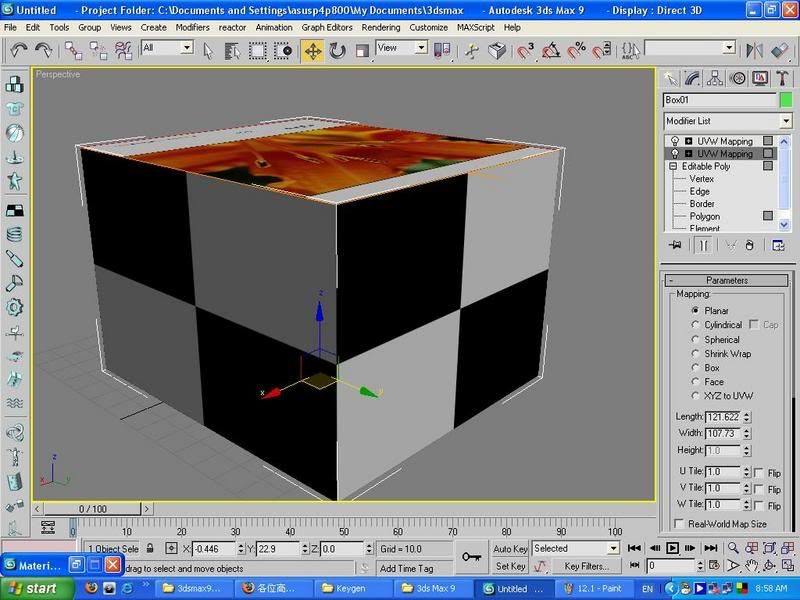Viewport: 800px width, 600px height.
Task: Select the Planar mapping option
Action: (x=695, y=310)
